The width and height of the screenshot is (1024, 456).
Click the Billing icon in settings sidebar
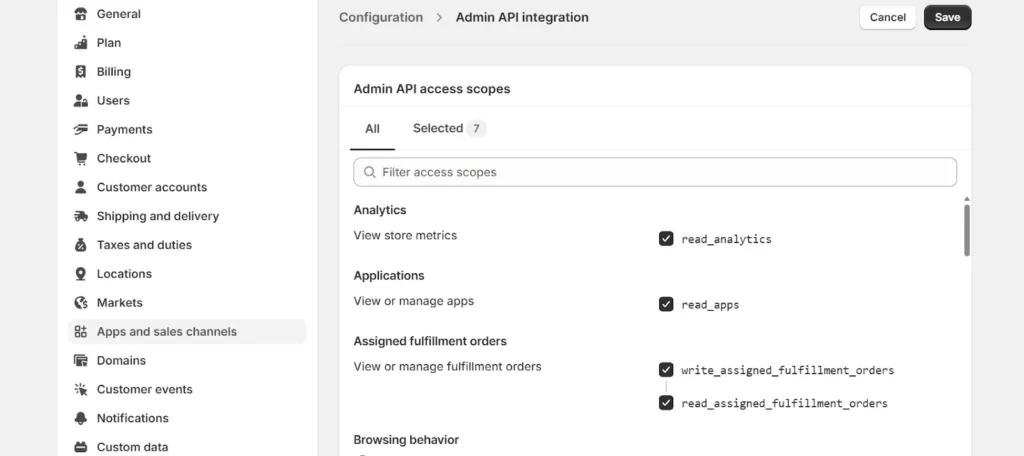tap(81, 72)
